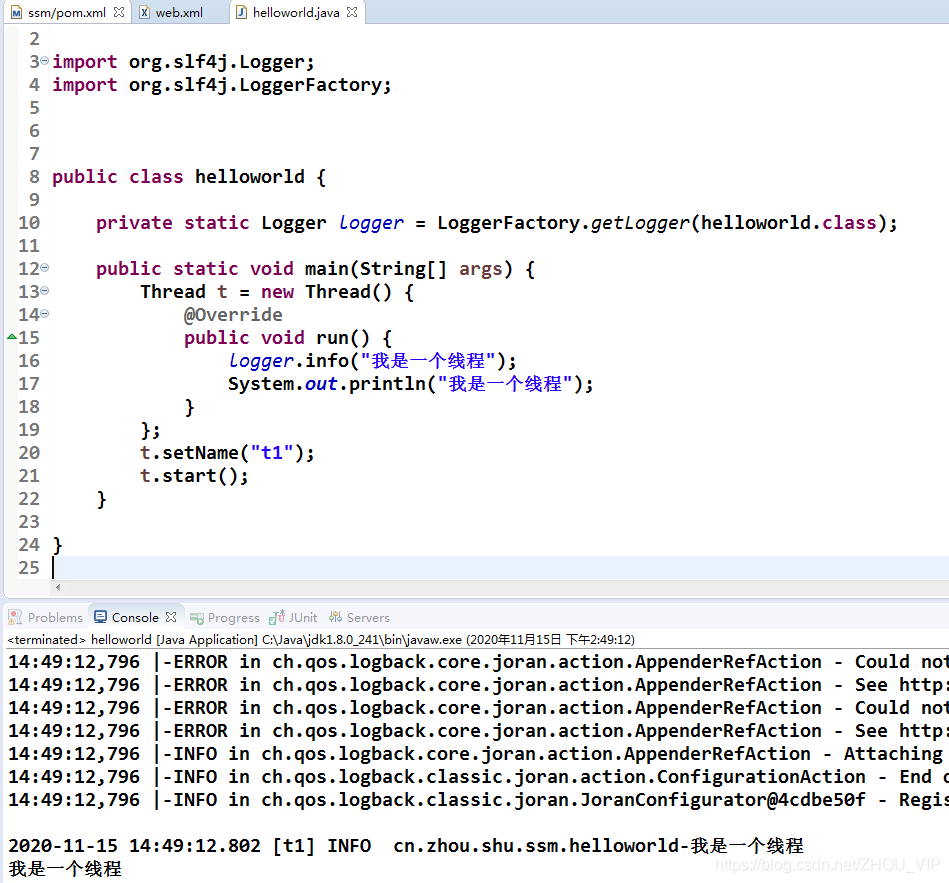
Task: Click the Console monitor icon
Action: click(x=100, y=617)
